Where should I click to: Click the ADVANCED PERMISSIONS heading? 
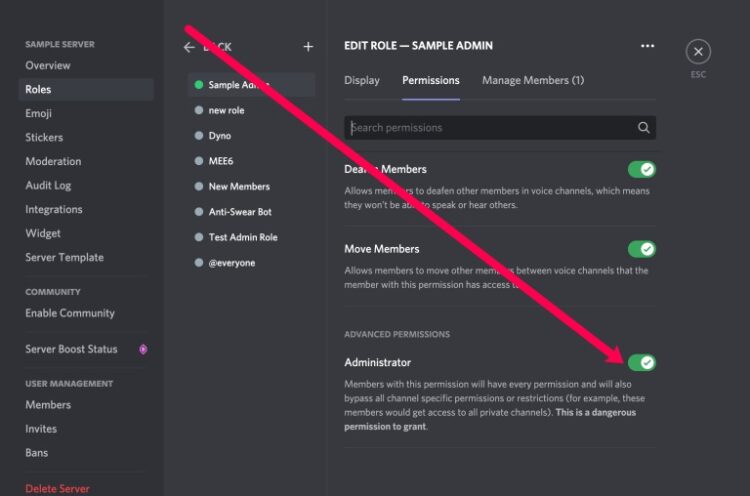click(x=397, y=334)
